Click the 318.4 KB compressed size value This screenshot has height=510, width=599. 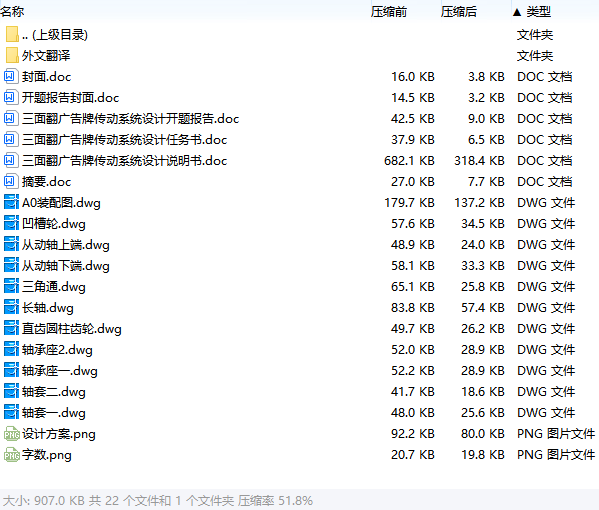click(479, 160)
